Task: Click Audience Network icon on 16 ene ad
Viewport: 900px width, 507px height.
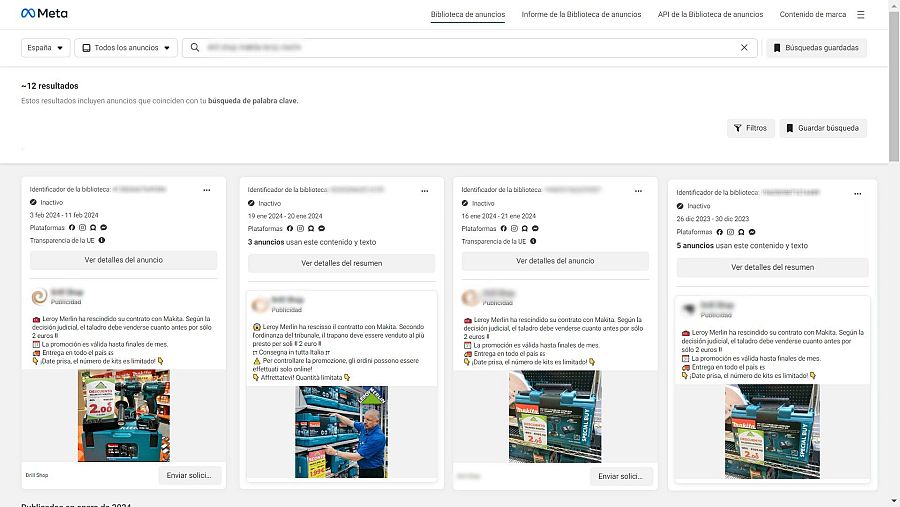Action: 525,229
